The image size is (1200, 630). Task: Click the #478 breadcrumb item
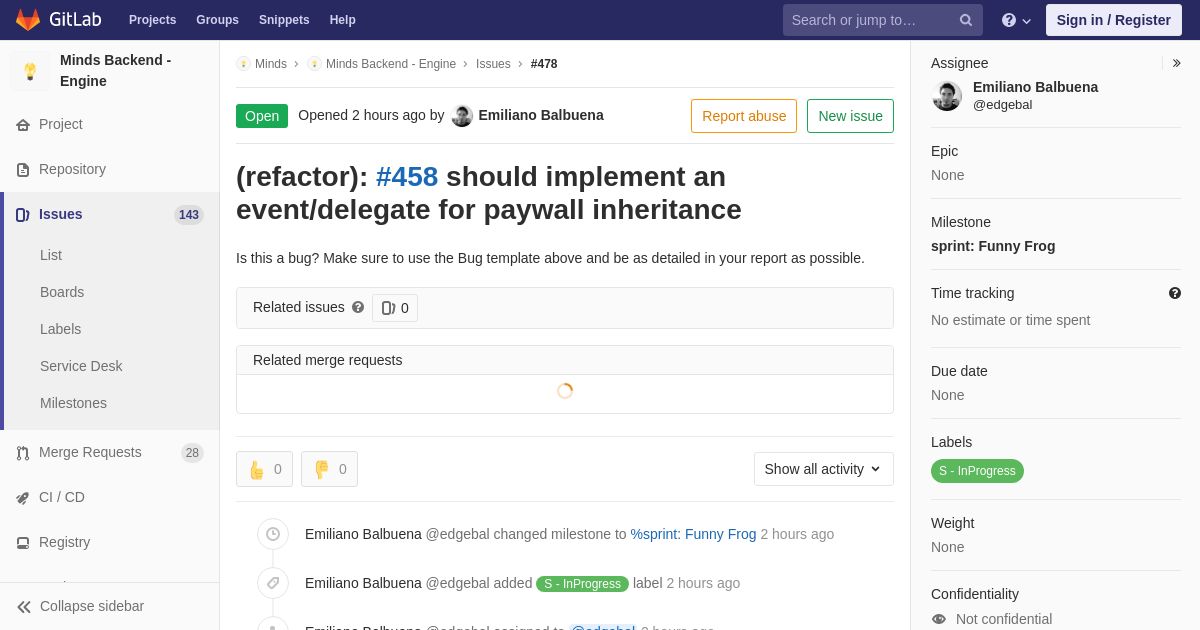(544, 64)
